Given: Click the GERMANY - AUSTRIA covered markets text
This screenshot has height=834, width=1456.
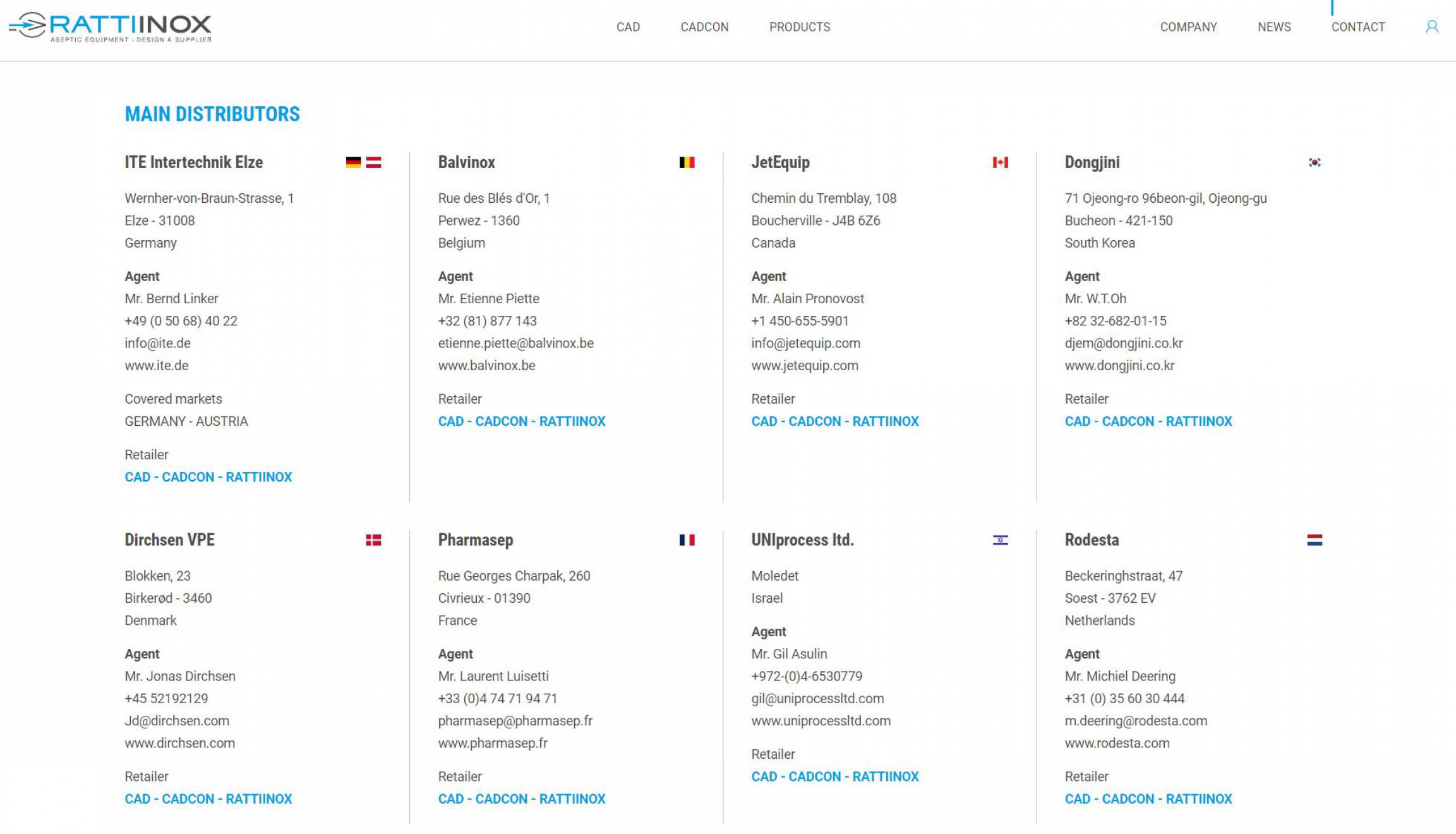Looking at the screenshot, I should (186, 421).
